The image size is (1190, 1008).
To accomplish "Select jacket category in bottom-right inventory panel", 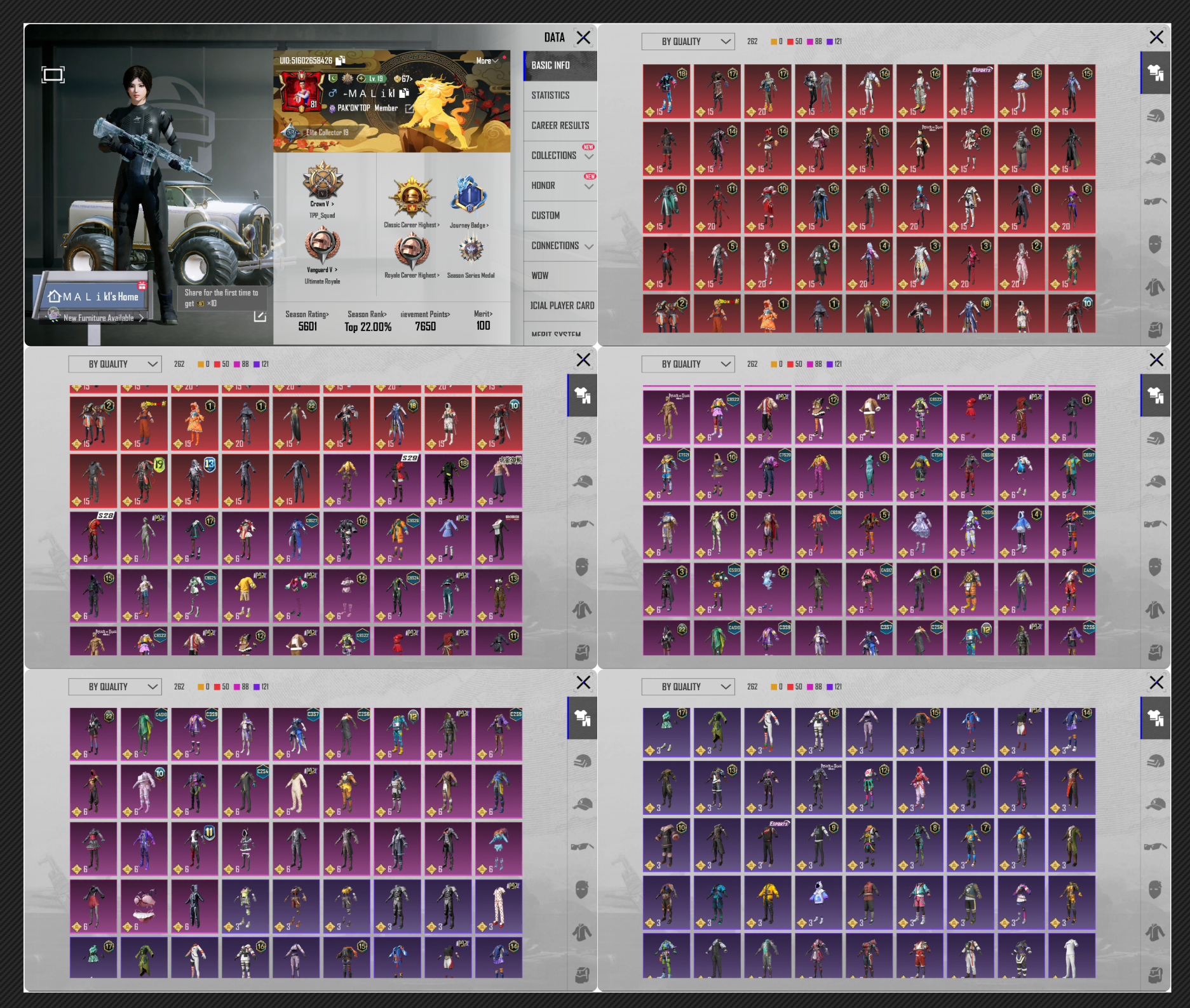I will pyautogui.click(x=1155, y=932).
